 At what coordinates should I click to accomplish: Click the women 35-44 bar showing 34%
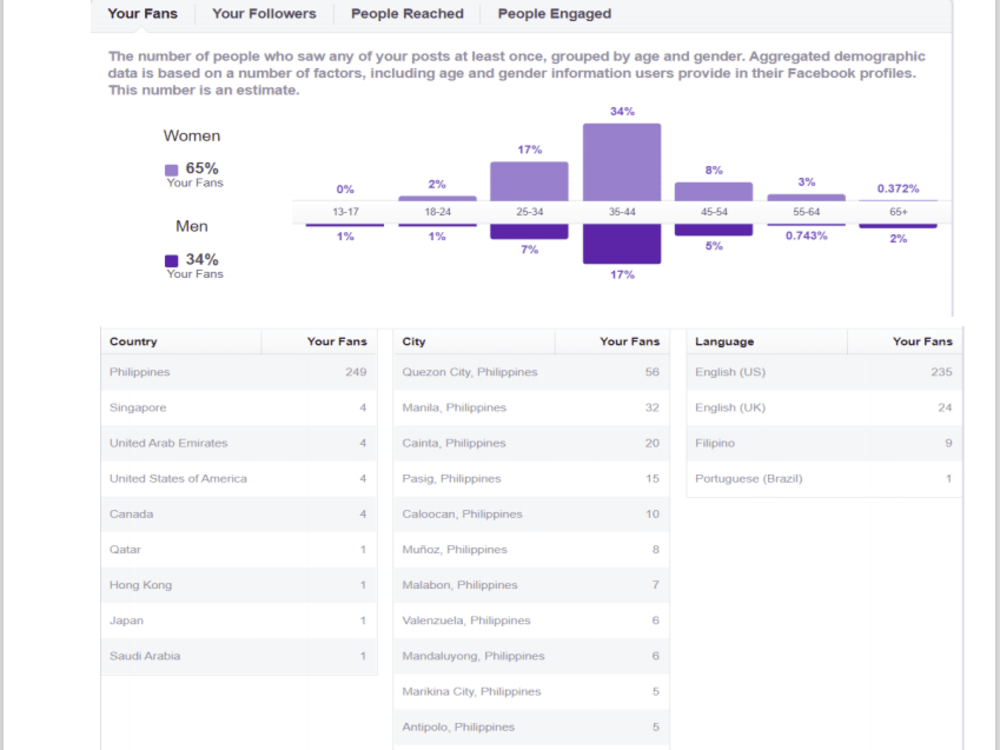[x=622, y=162]
